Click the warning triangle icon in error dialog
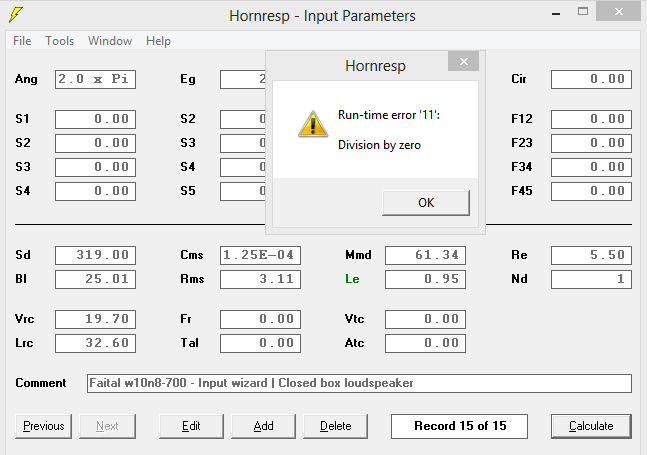 [x=313, y=124]
